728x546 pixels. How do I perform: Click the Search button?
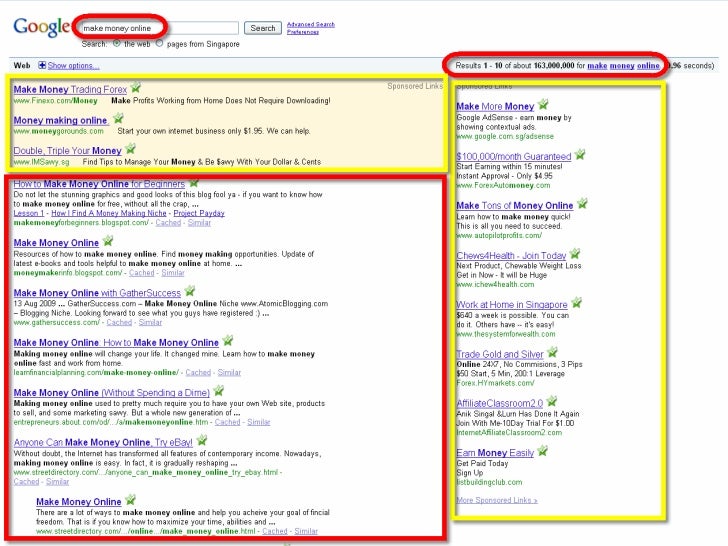pyautogui.click(x=263, y=28)
